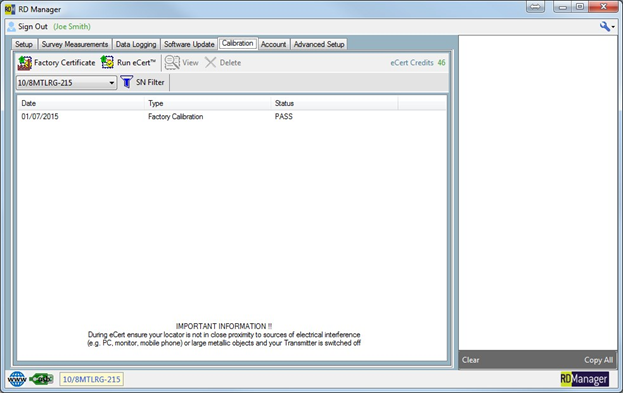This screenshot has width=623, height=393.
Task: Click the View magnifier icon
Action: pos(172,63)
